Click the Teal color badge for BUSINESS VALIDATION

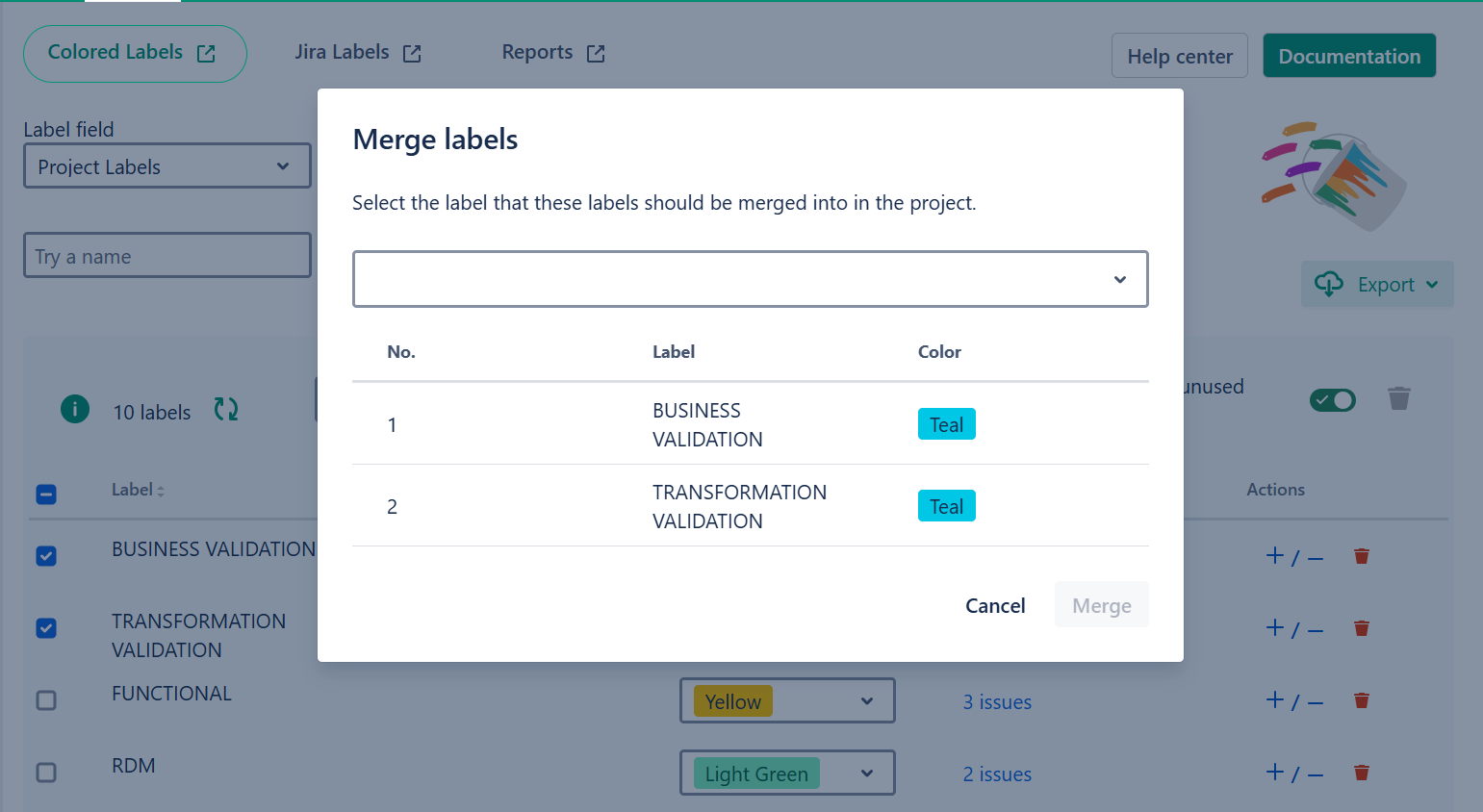pos(946,424)
